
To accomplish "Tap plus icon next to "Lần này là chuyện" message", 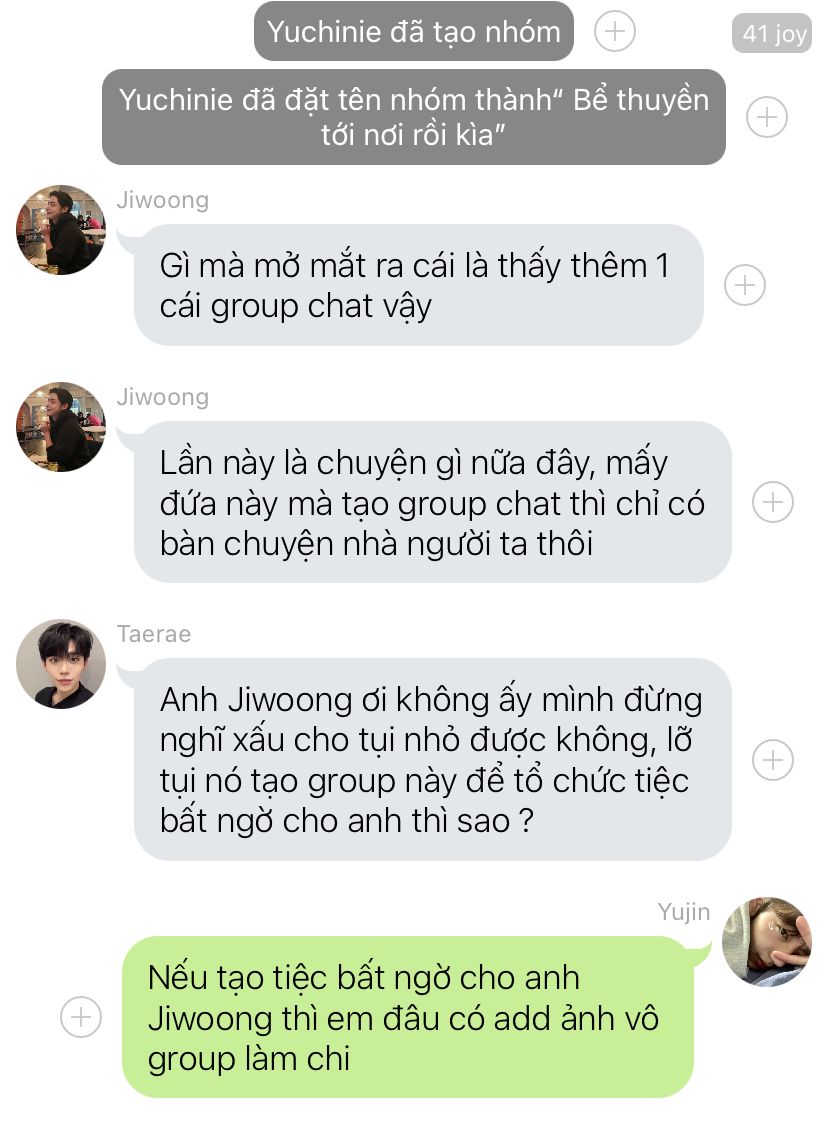I will click(x=773, y=502).
